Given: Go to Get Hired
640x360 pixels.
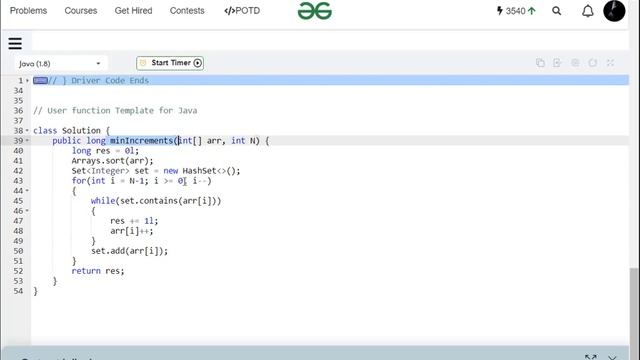Looking at the screenshot, I should point(133,11).
